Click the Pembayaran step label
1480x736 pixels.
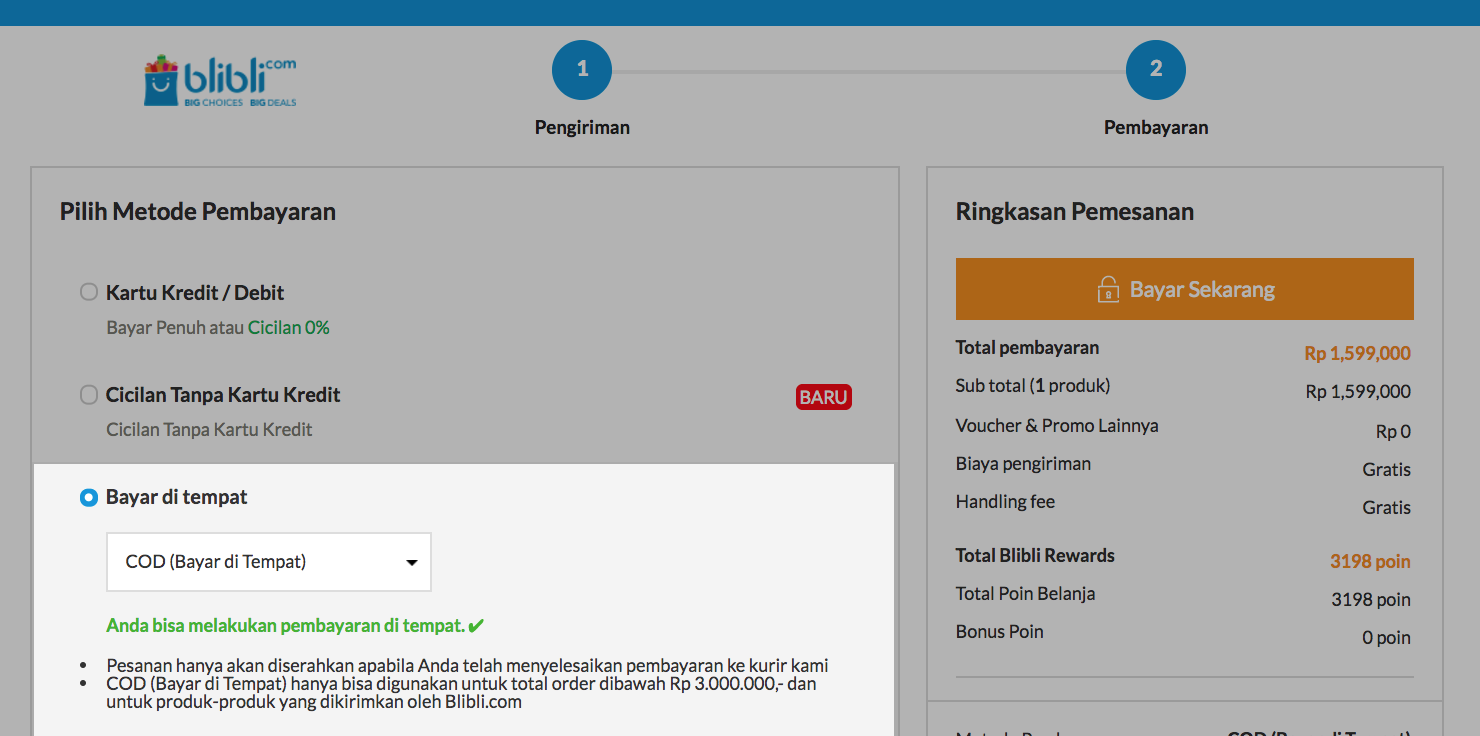pos(1155,127)
